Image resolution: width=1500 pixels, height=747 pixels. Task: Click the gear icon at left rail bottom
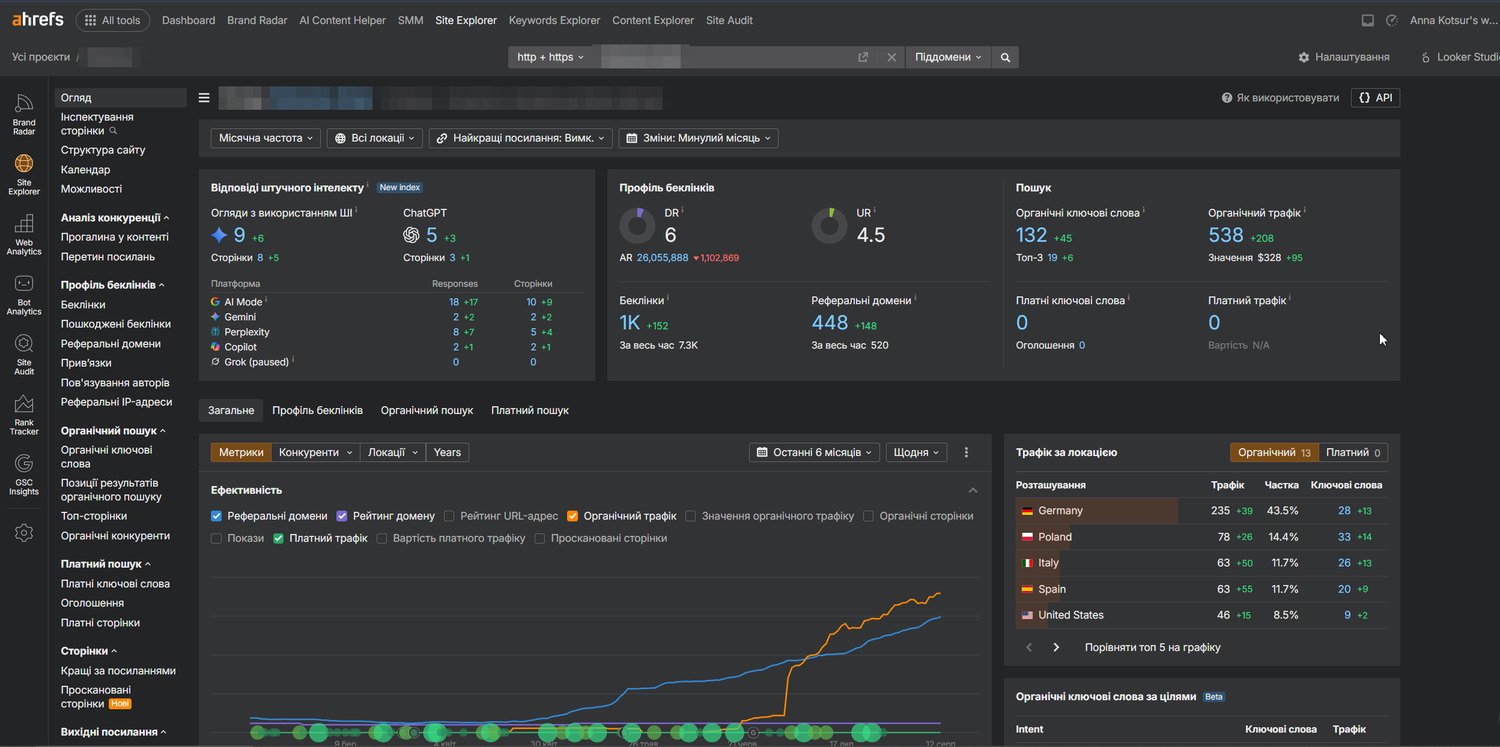[x=24, y=533]
